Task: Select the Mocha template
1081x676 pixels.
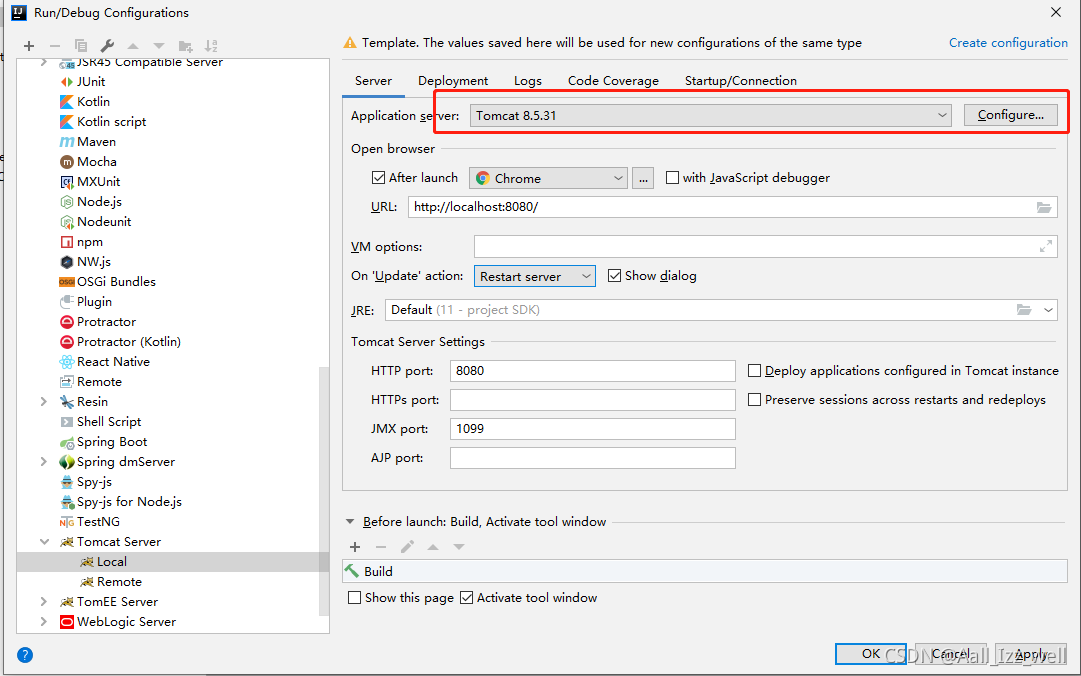Action: 97,161
